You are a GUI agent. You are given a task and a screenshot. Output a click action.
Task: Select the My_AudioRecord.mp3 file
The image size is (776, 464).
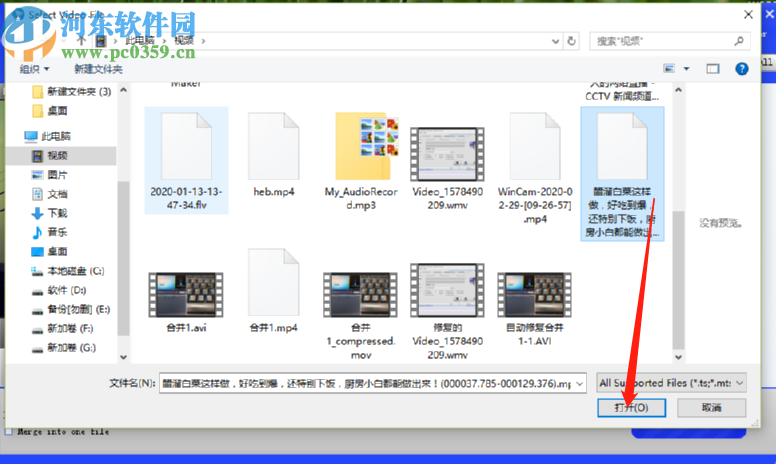tap(361, 160)
